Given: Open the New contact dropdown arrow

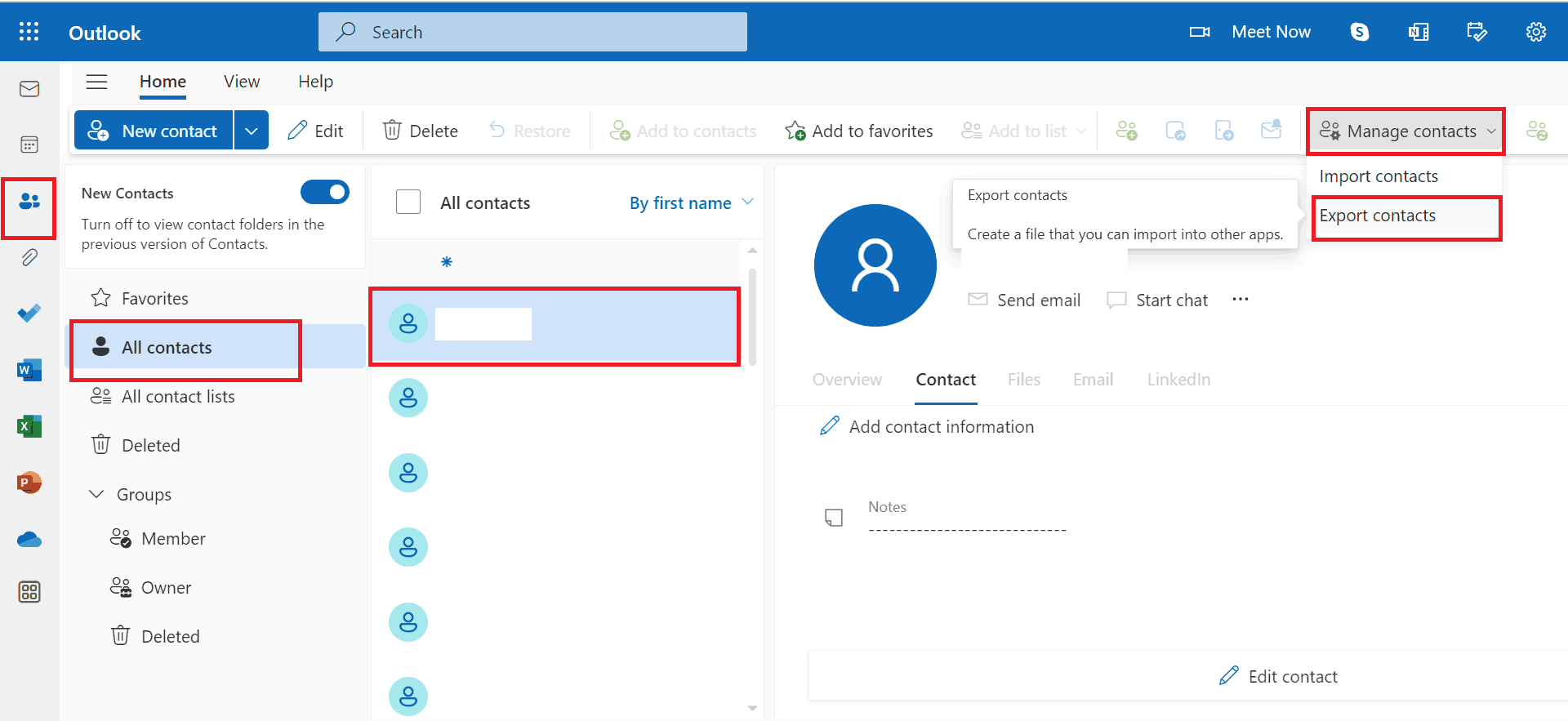Looking at the screenshot, I should coord(252,131).
